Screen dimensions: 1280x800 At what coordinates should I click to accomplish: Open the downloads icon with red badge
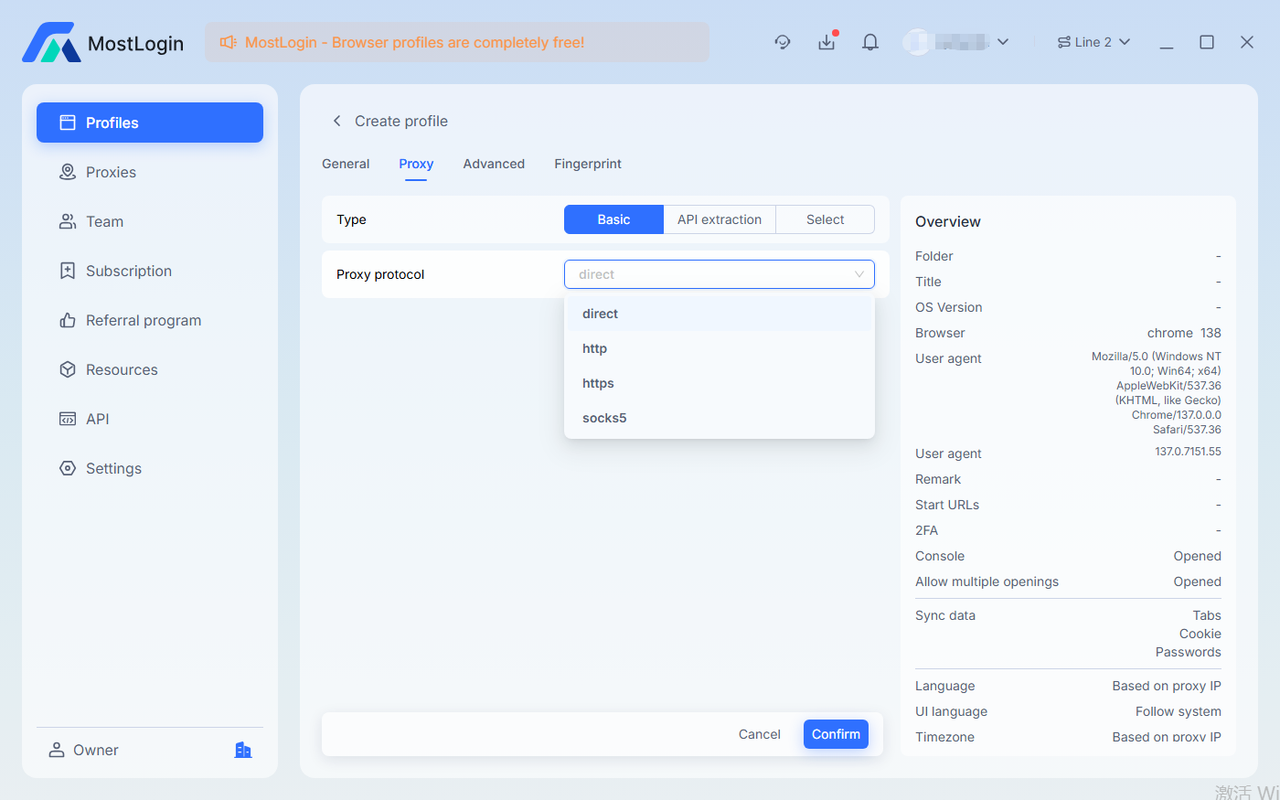826,42
